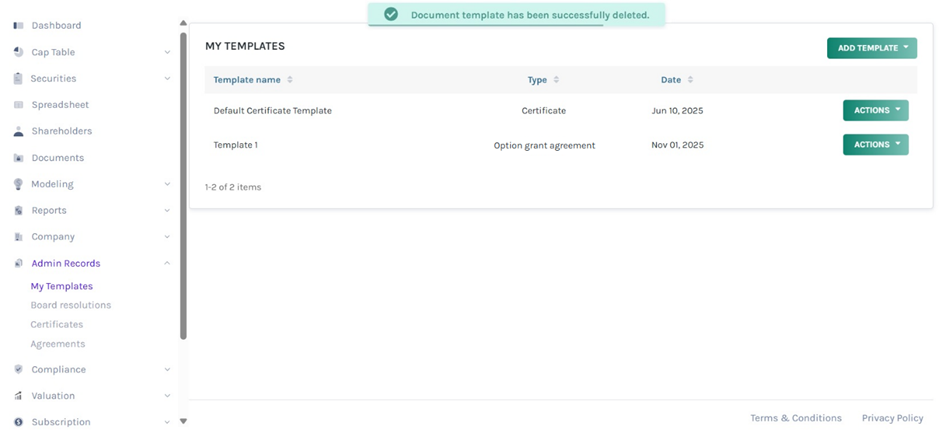This screenshot has height=440, width=939.
Task: Click the Compliance shield icon
Action: point(18,370)
